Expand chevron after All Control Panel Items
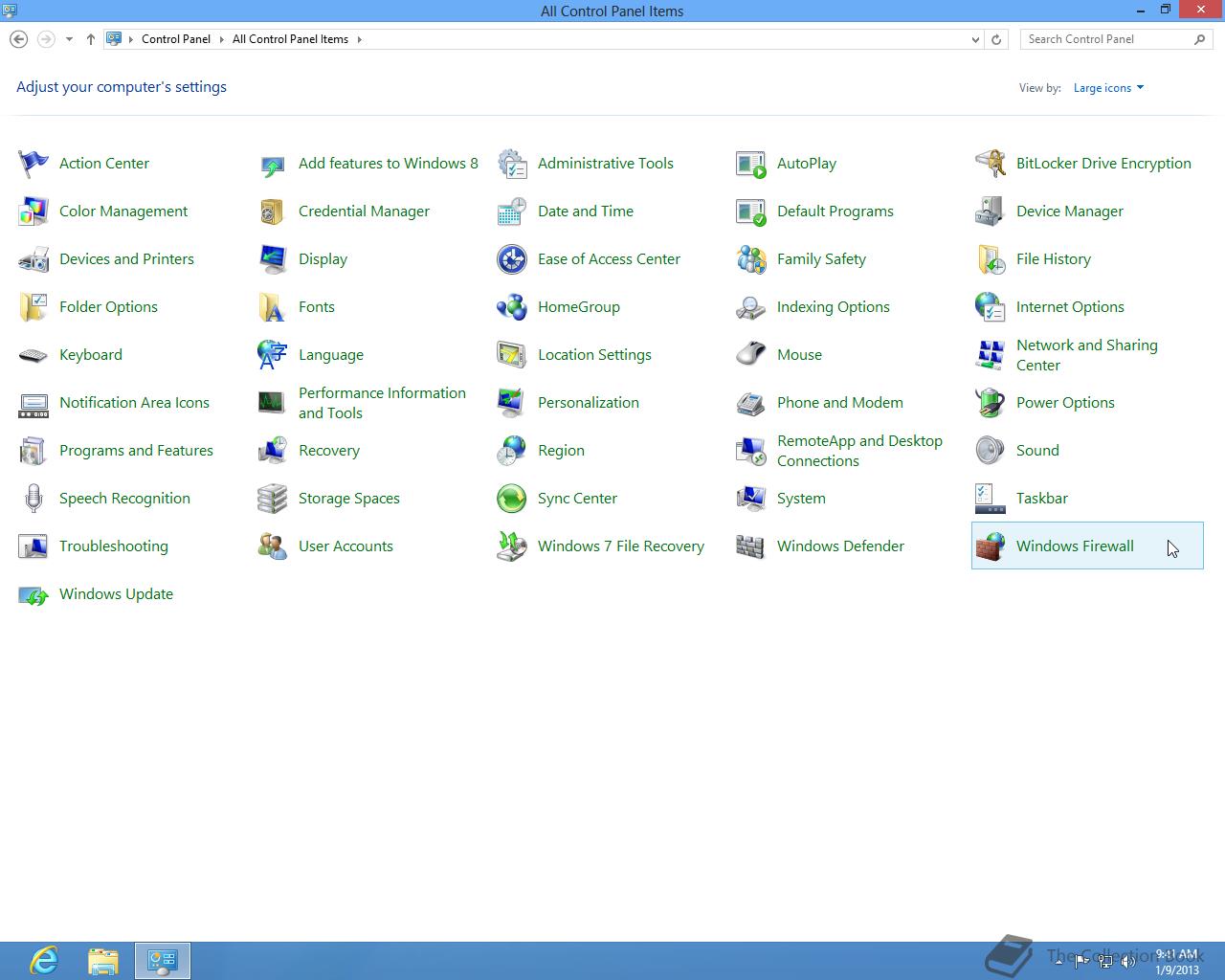Screen dimensions: 1225x980 [360, 39]
